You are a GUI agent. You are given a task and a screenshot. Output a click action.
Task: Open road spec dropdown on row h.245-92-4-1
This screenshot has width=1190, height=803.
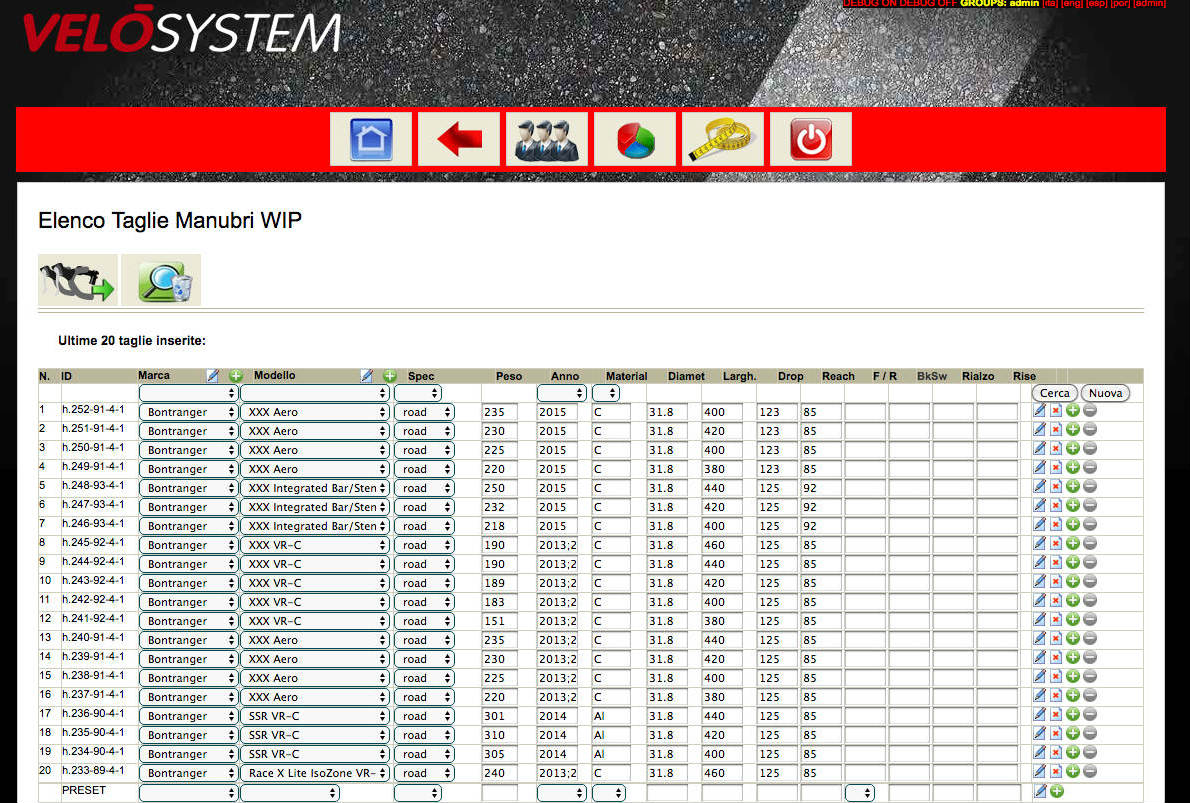(424, 545)
